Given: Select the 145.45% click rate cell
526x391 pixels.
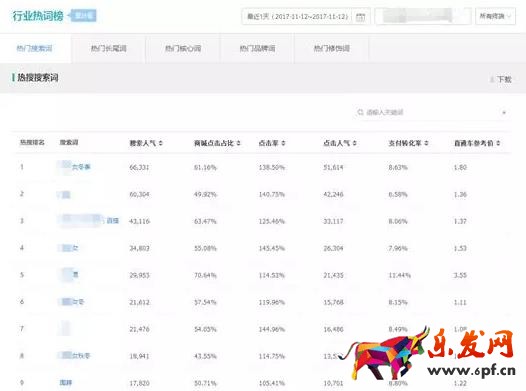Looking at the screenshot, I should [272, 248].
